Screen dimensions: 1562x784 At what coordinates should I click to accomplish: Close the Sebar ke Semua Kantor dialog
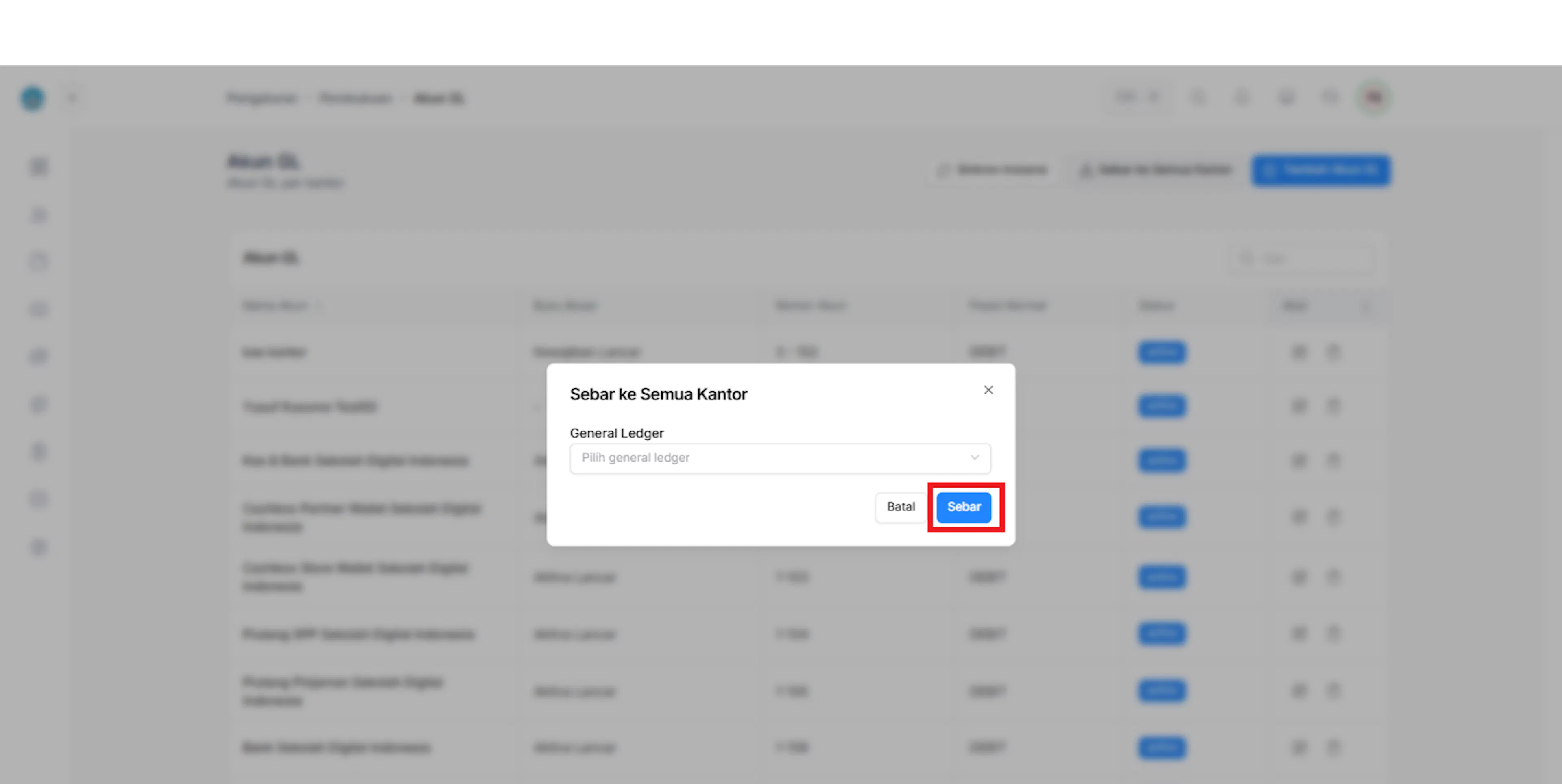coord(988,390)
